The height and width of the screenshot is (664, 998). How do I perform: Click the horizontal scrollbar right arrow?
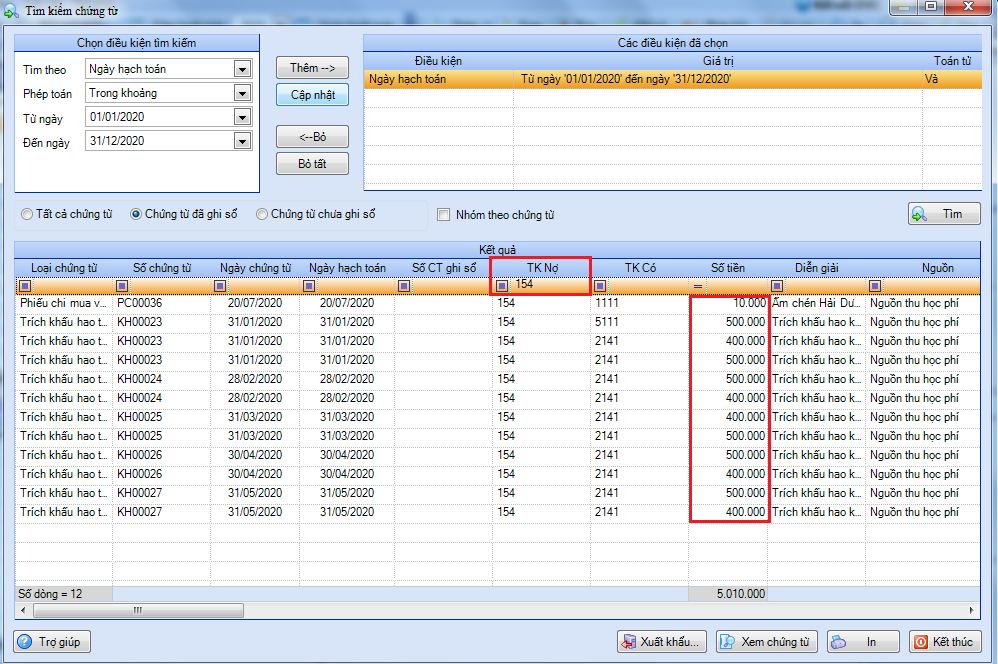pos(972,611)
